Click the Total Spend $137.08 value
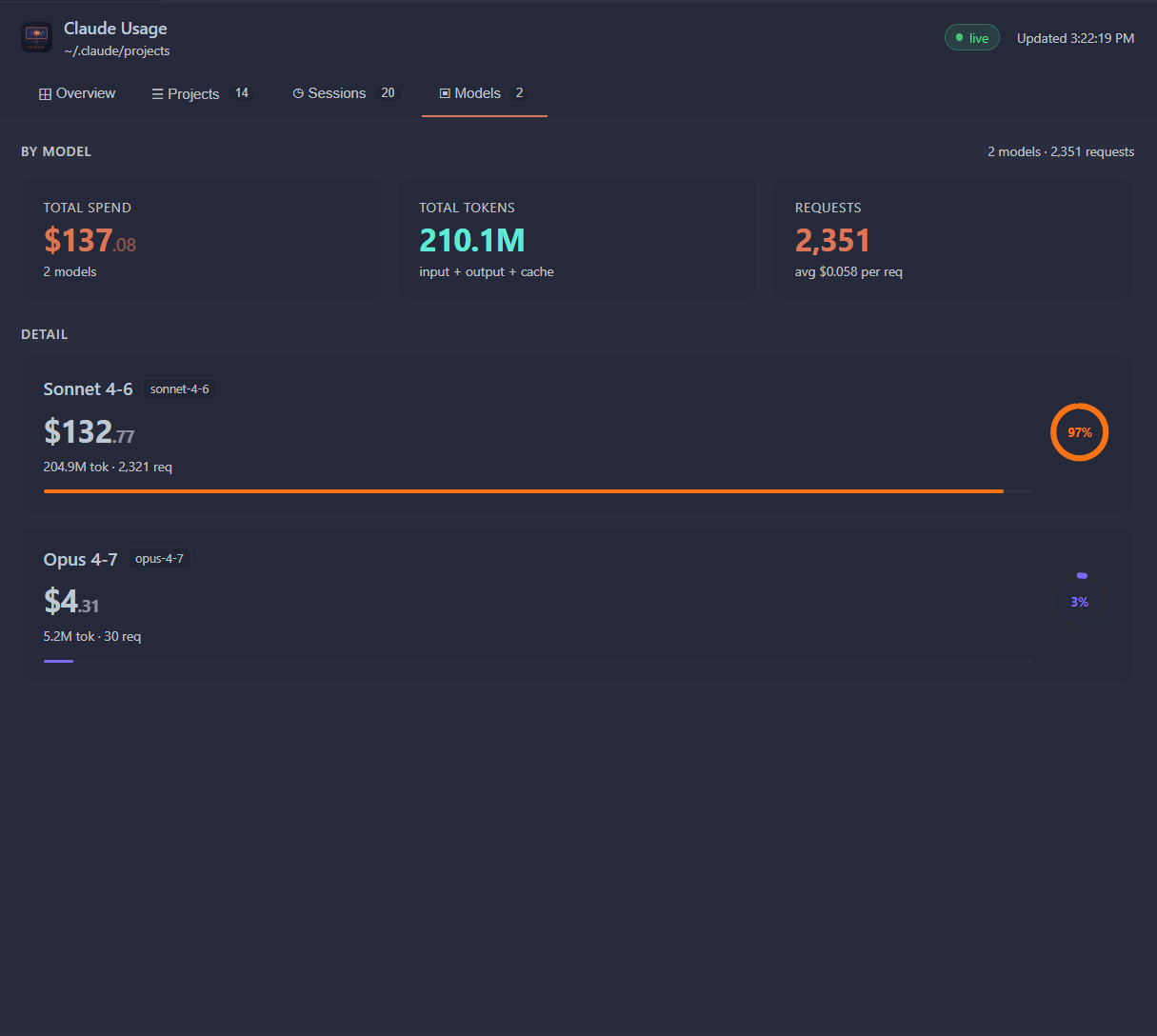This screenshot has height=1036, width=1157. tap(90, 240)
